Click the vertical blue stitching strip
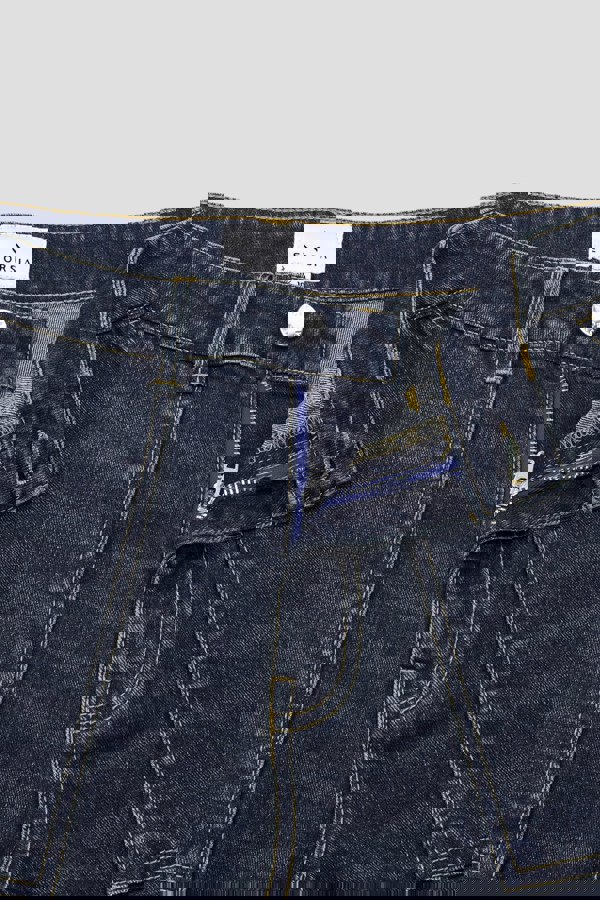 pyautogui.click(x=299, y=460)
